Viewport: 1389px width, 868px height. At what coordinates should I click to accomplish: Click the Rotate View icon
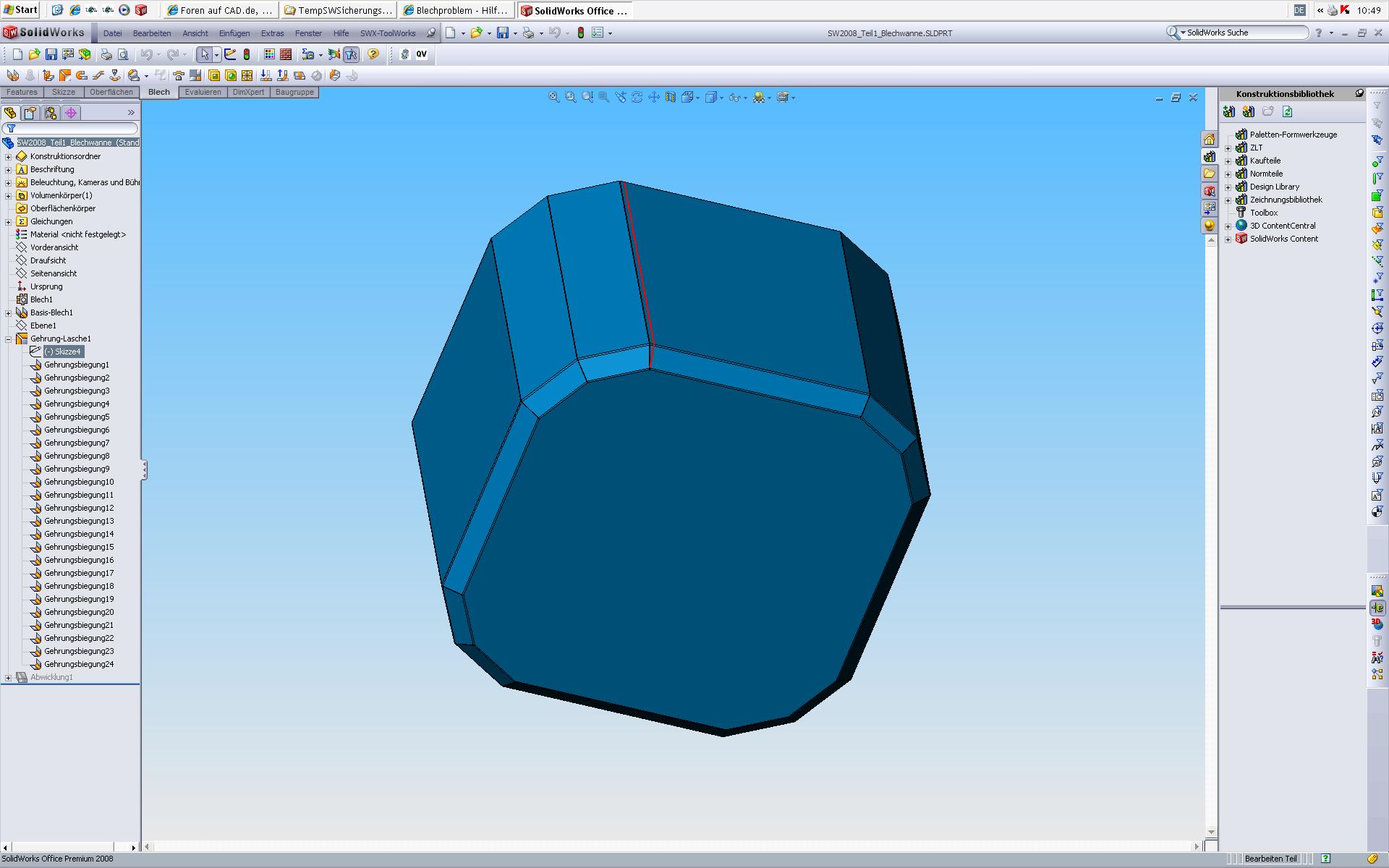coord(637,97)
